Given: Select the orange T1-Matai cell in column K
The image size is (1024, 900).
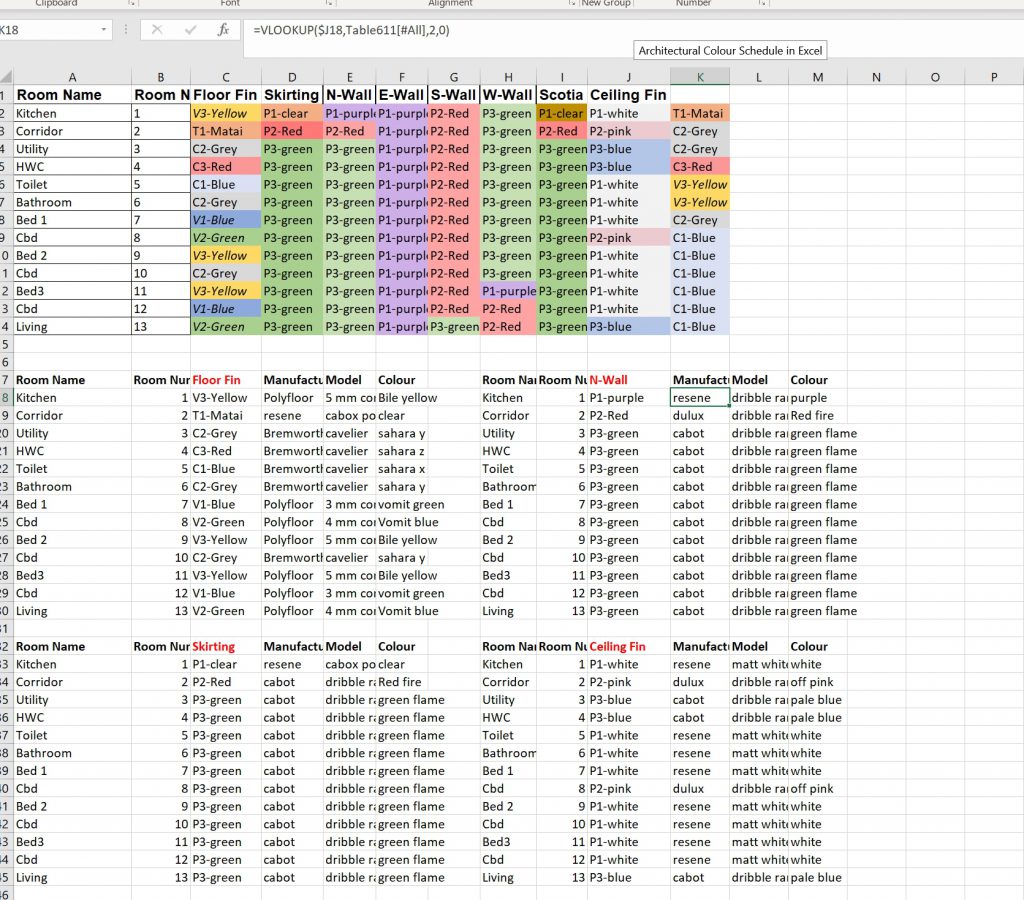Looking at the screenshot, I should point(699,114).
